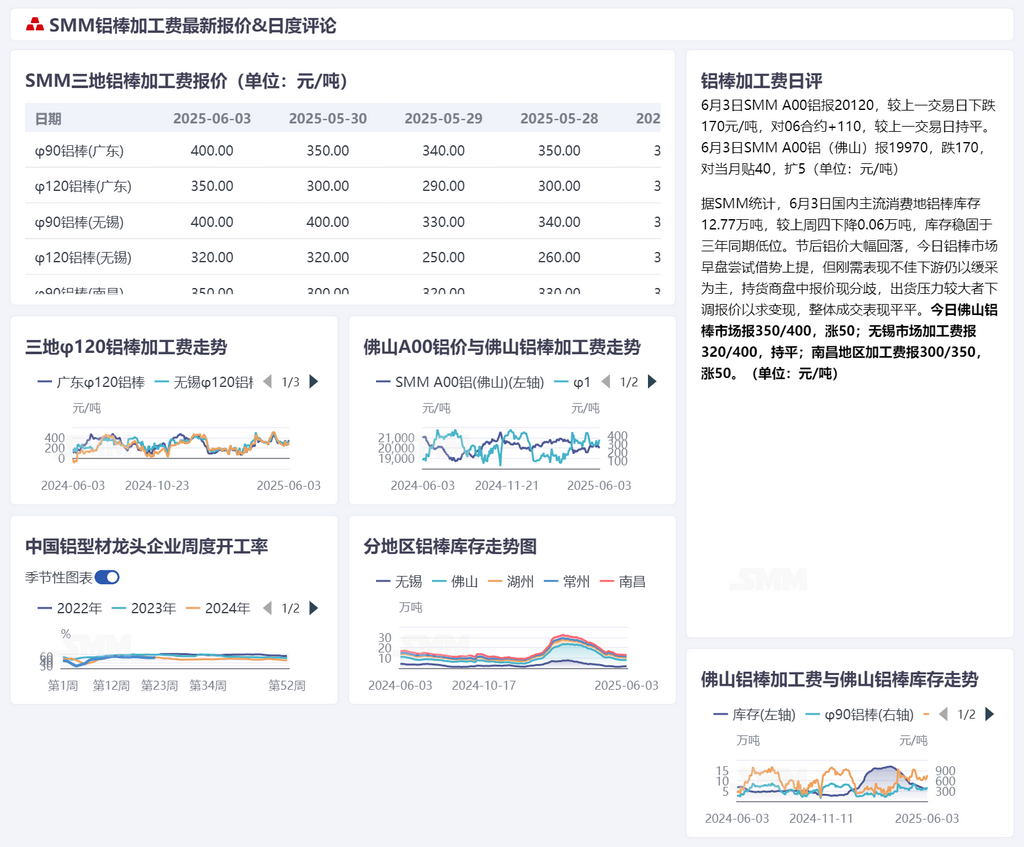
Task: Toggle φ90铝棒(右轴) legend series
Action: tap(860, 715)
